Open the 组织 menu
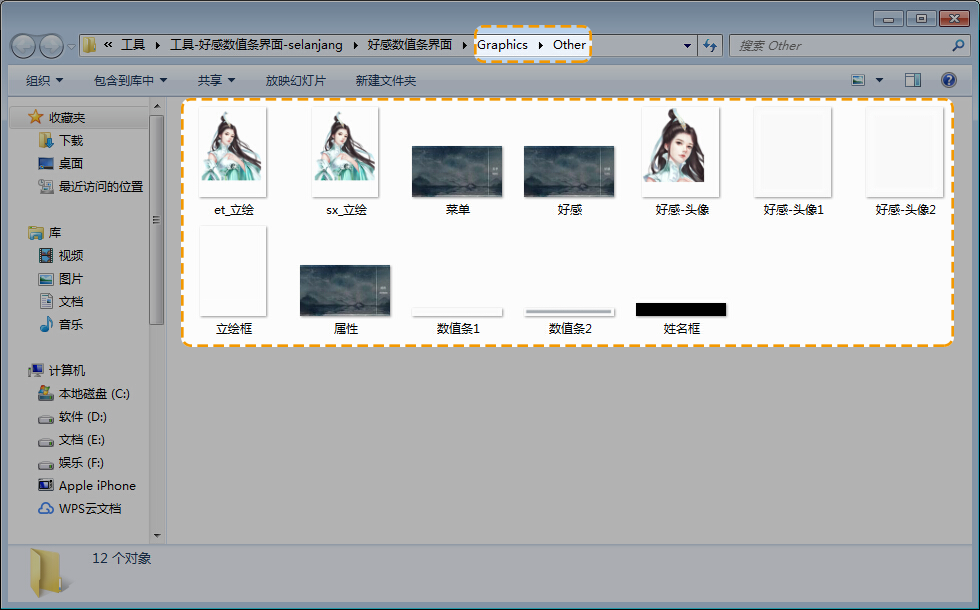The width and height of the screenshot is (980, 610). (x=44, y=81)
